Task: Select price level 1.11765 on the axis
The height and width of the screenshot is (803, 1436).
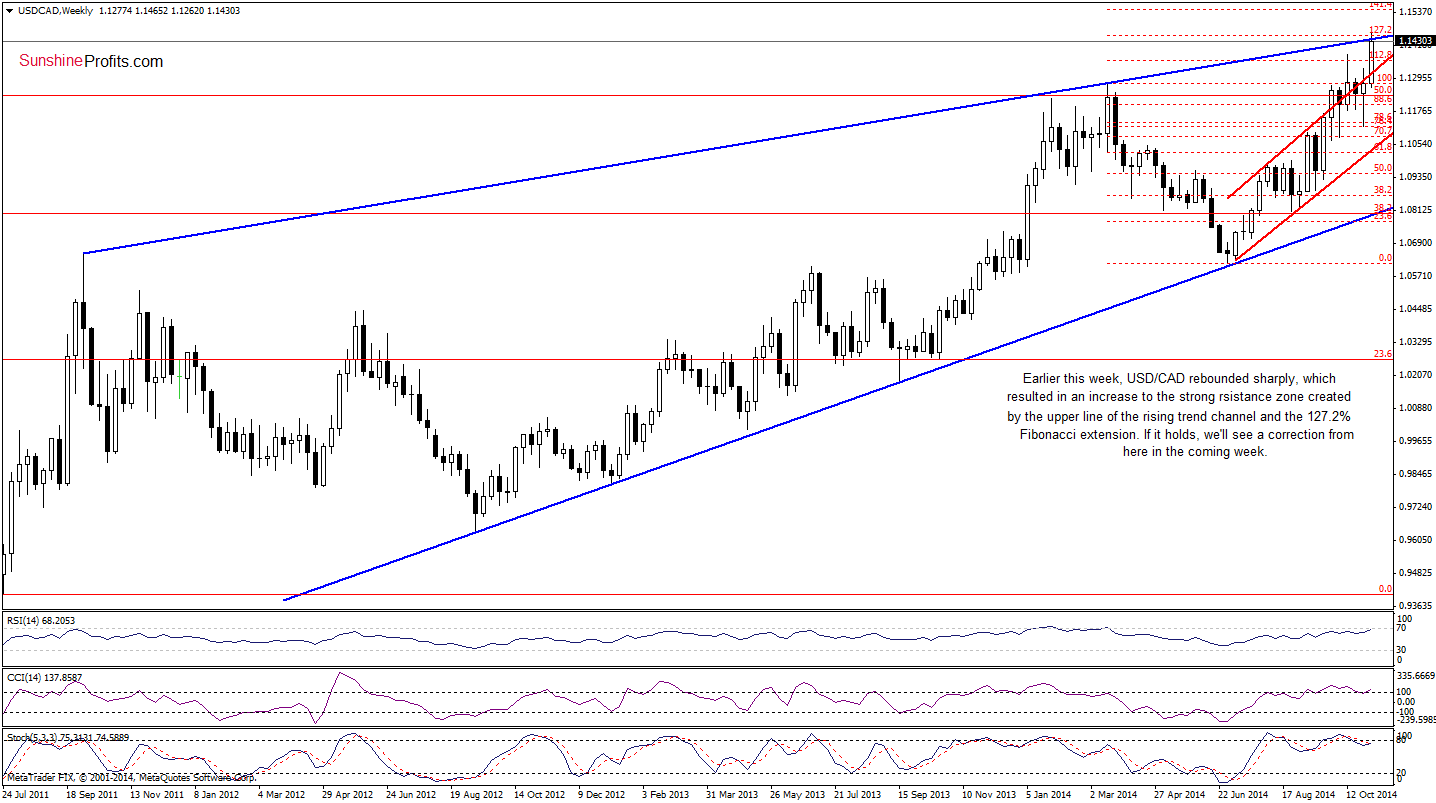Action: tap(1414, 110)
